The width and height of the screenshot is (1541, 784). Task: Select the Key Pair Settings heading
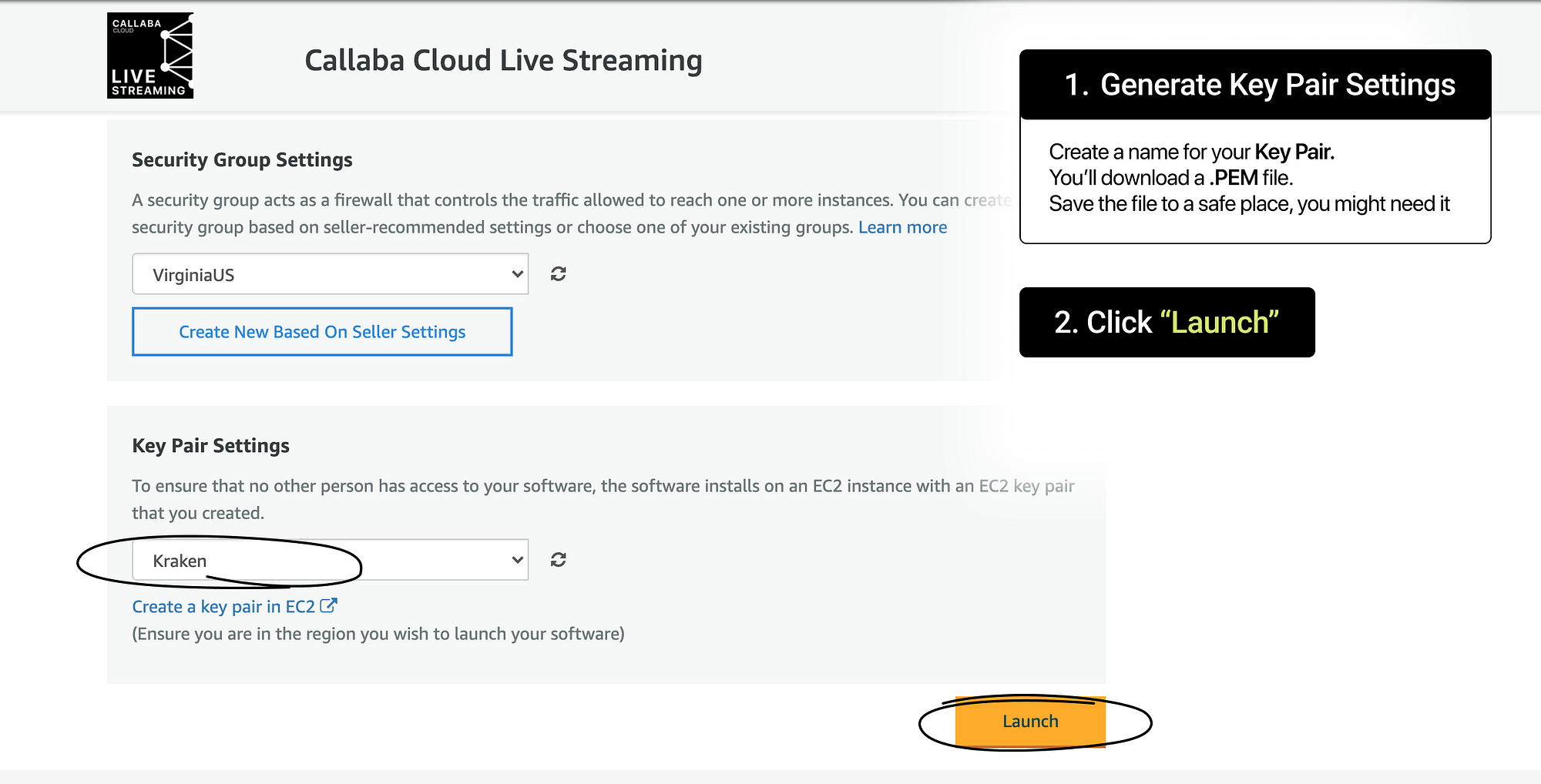[x=210, y=446]
